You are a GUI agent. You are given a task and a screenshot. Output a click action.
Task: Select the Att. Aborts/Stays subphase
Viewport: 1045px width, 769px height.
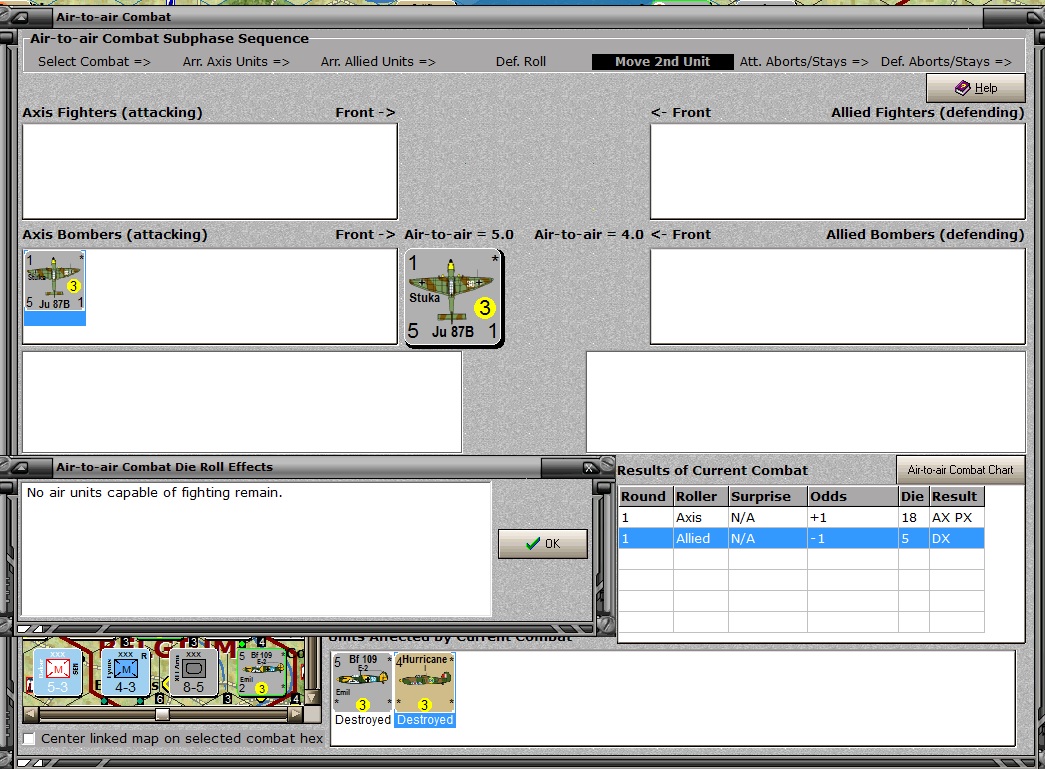point(804,61)
